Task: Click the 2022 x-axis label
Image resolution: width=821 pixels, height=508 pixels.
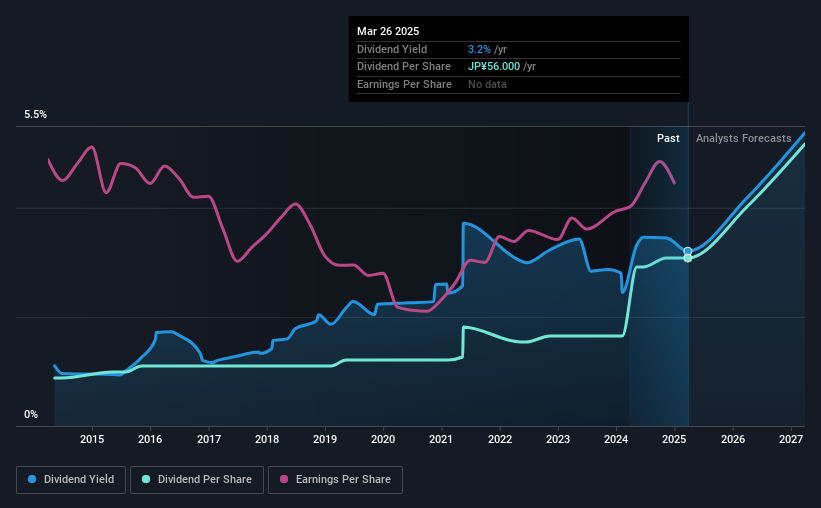Action: (x=500, y=439)
